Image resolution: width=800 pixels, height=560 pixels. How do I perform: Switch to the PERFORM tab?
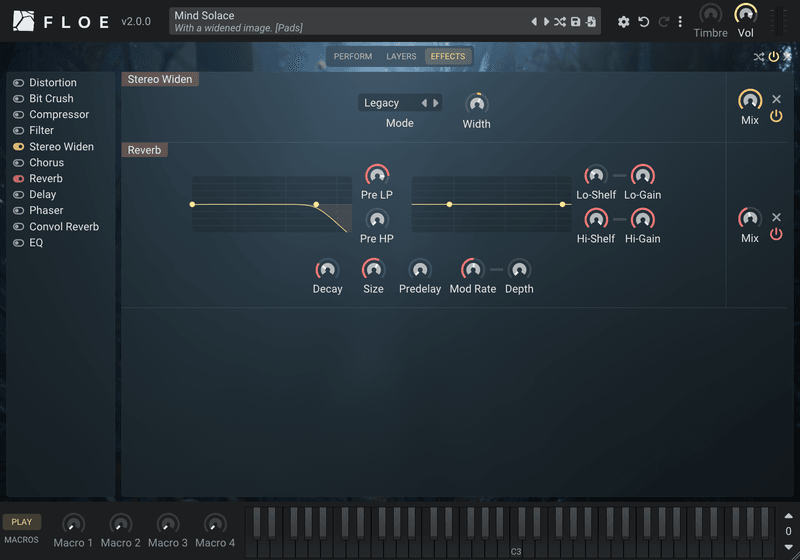(x=353, y=56)
